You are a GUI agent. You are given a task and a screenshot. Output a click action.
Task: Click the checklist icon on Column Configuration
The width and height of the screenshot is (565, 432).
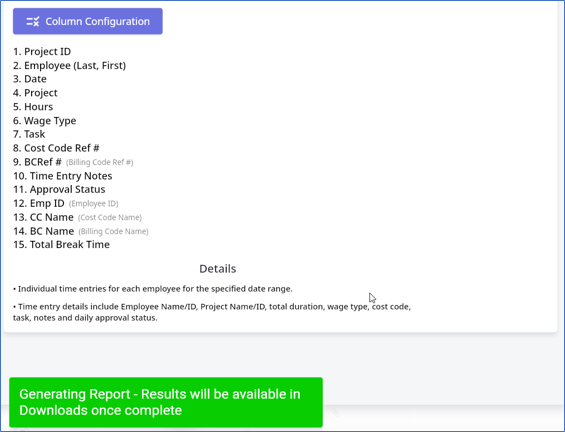(33, 22)
